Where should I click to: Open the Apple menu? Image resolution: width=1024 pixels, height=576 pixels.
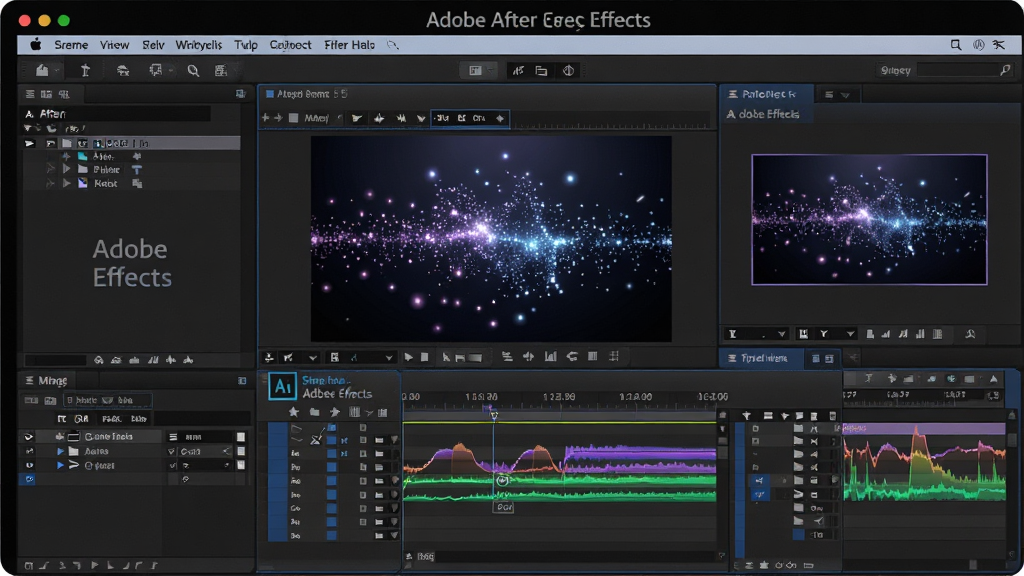tap(35, 44)
